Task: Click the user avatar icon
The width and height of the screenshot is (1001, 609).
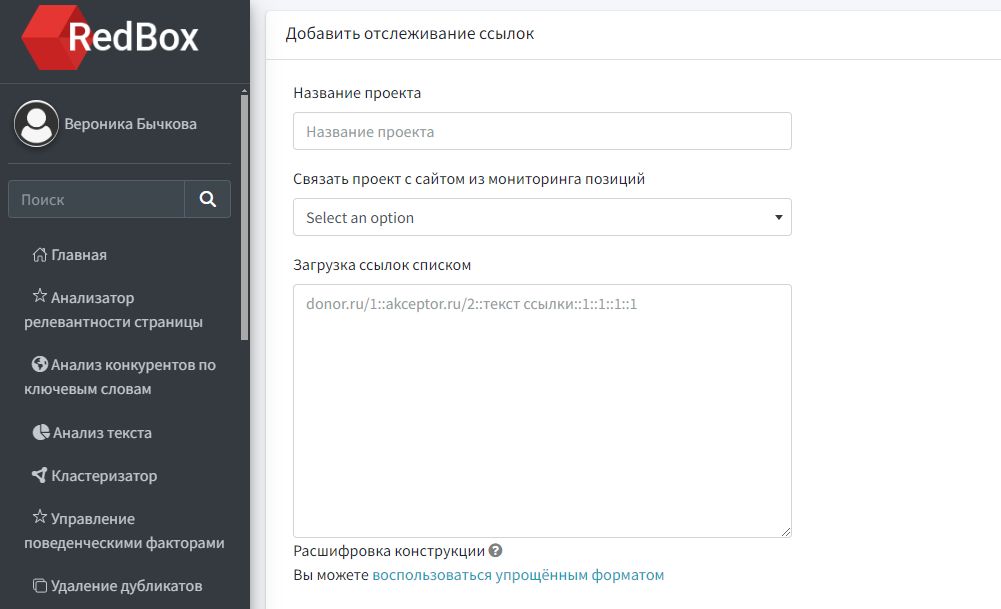Action: [36, 124]
